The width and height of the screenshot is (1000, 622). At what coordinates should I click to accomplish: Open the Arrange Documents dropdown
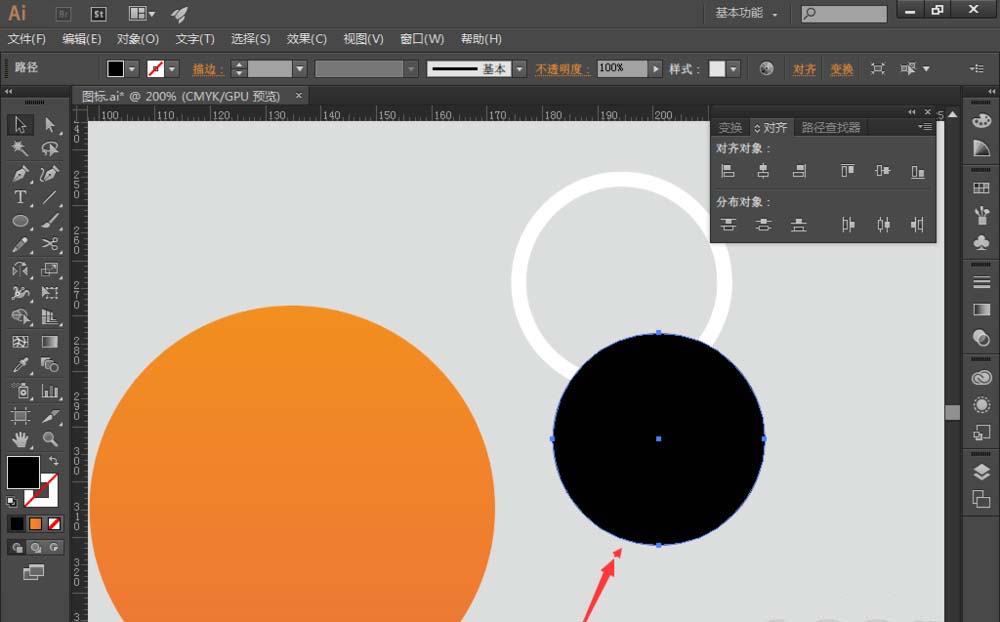(142, 13)
